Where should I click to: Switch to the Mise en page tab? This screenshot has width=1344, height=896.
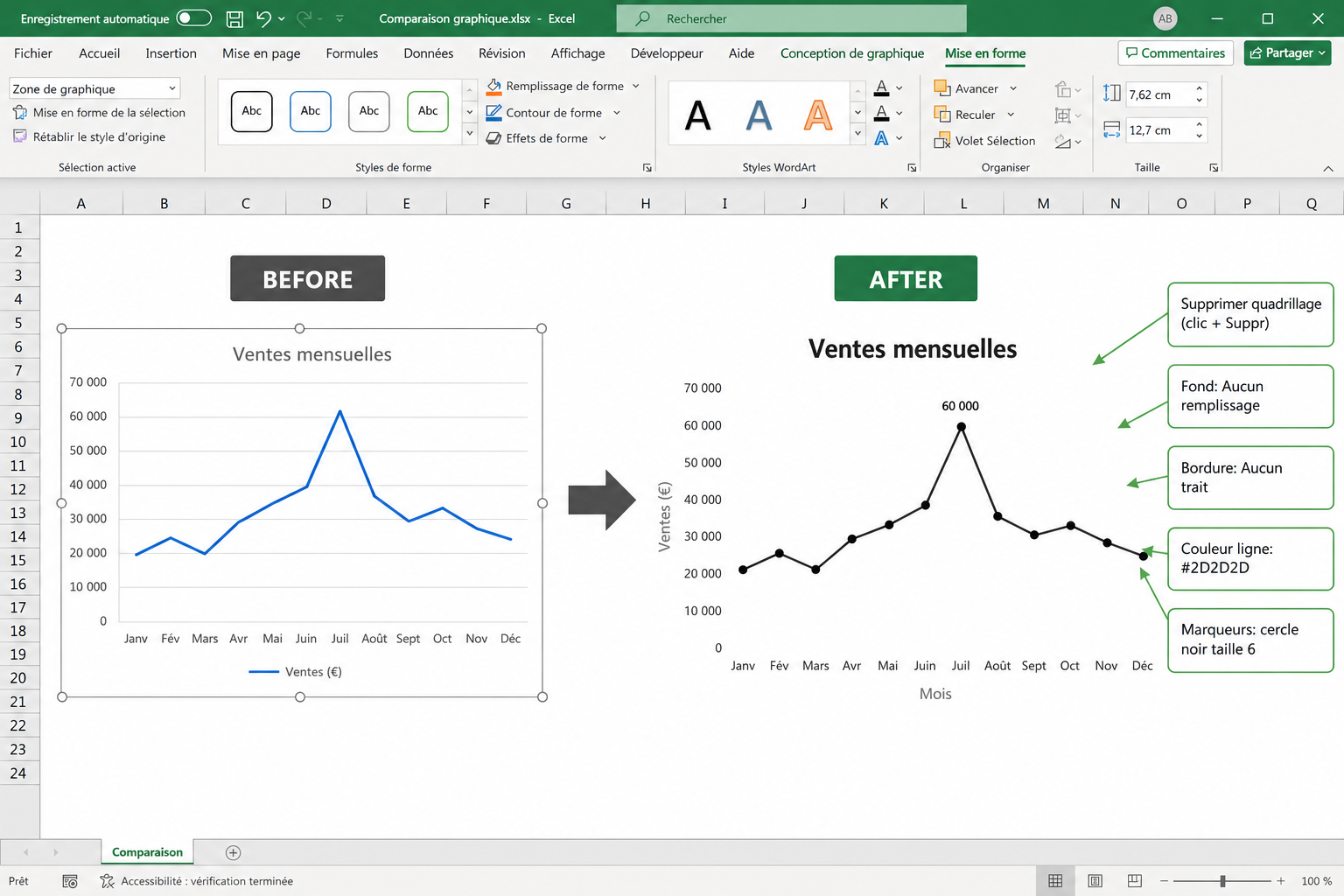[261, 53]
